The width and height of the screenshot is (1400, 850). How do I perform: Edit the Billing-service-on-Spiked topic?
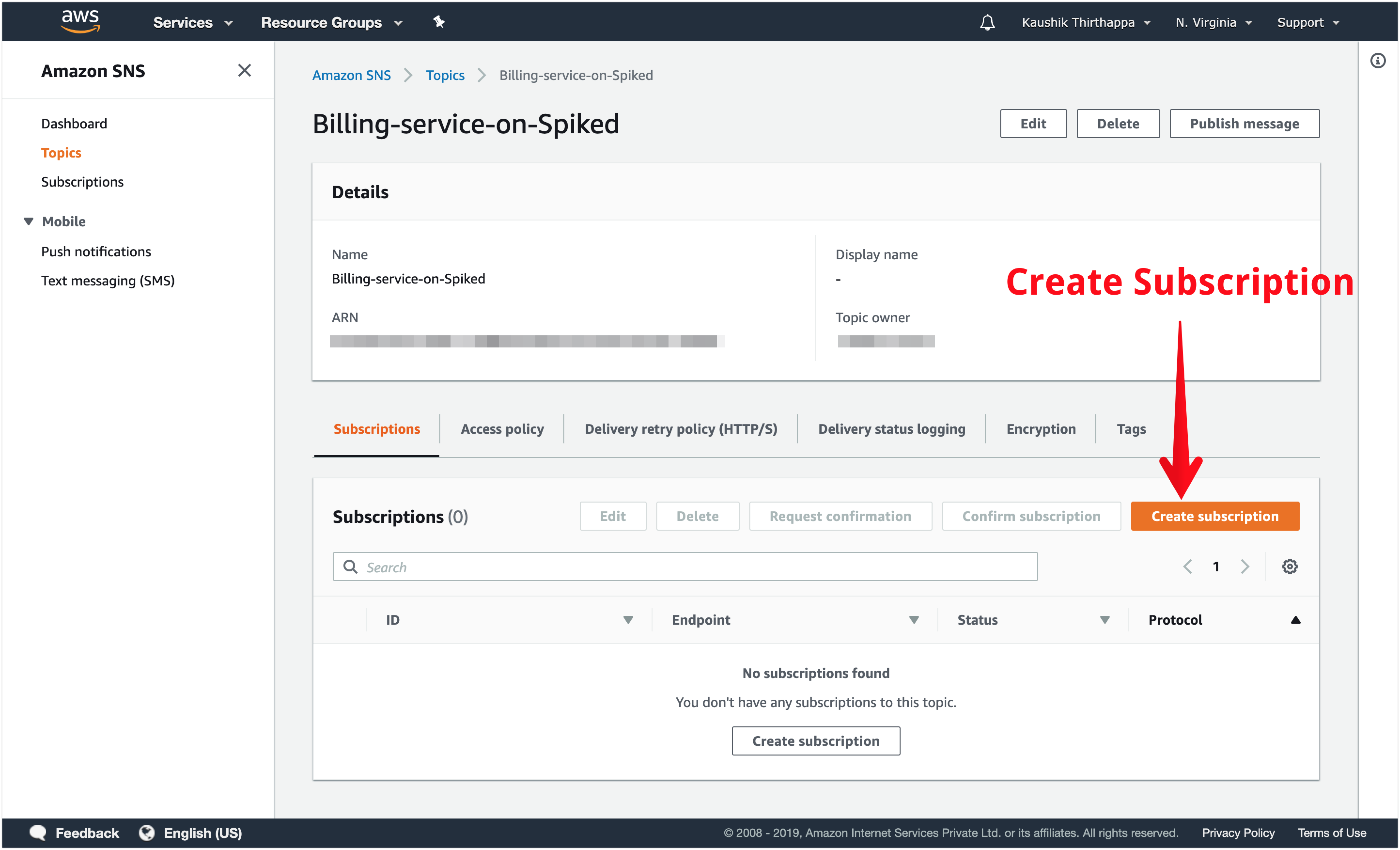(1033, 123)
